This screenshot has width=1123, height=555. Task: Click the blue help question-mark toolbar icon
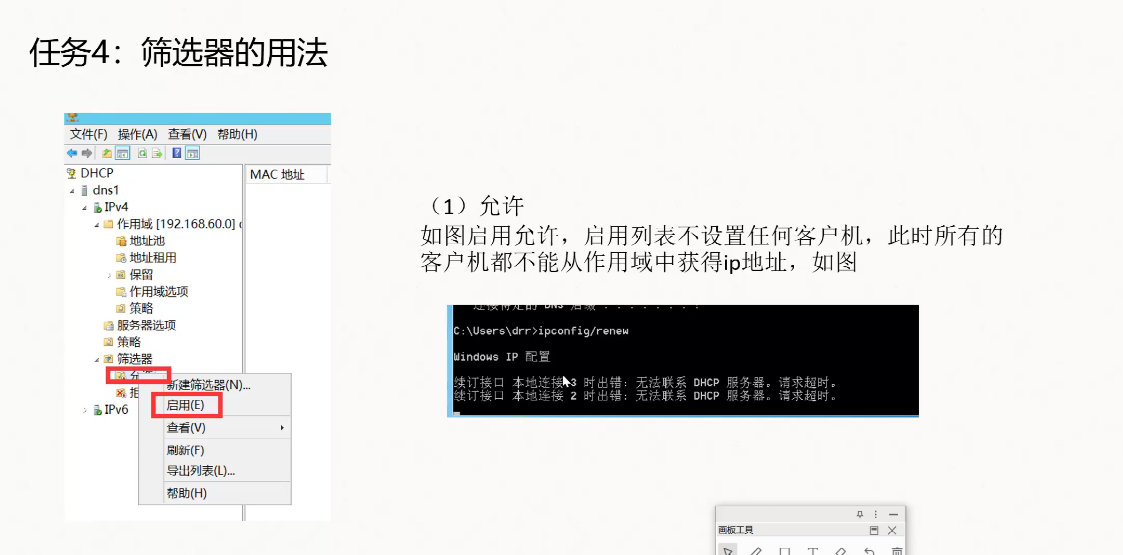coord(176,153)
